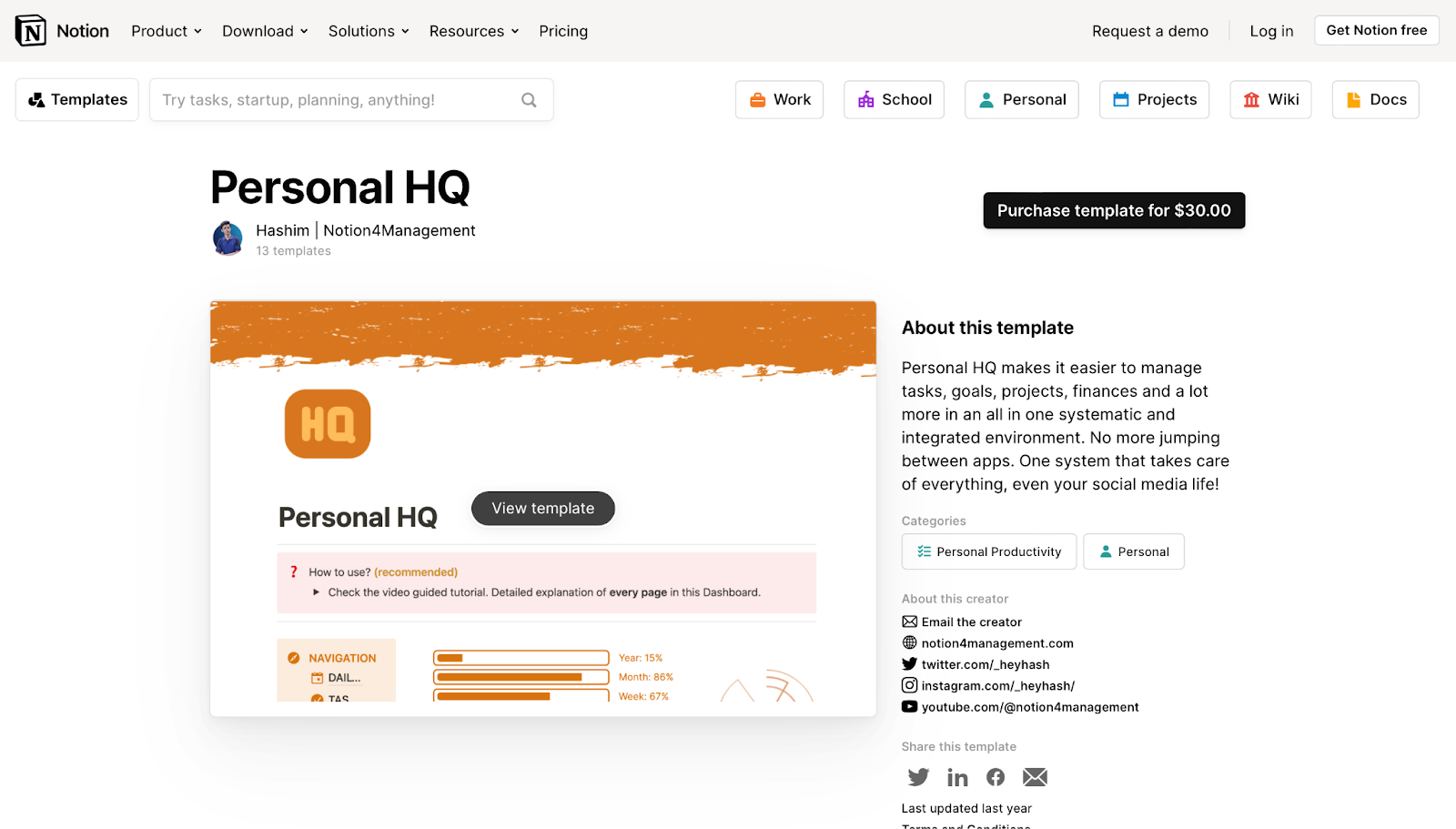Screen dimensions: 1456x829
Task: Open the Resources dropdown
Action: [473, 30]
